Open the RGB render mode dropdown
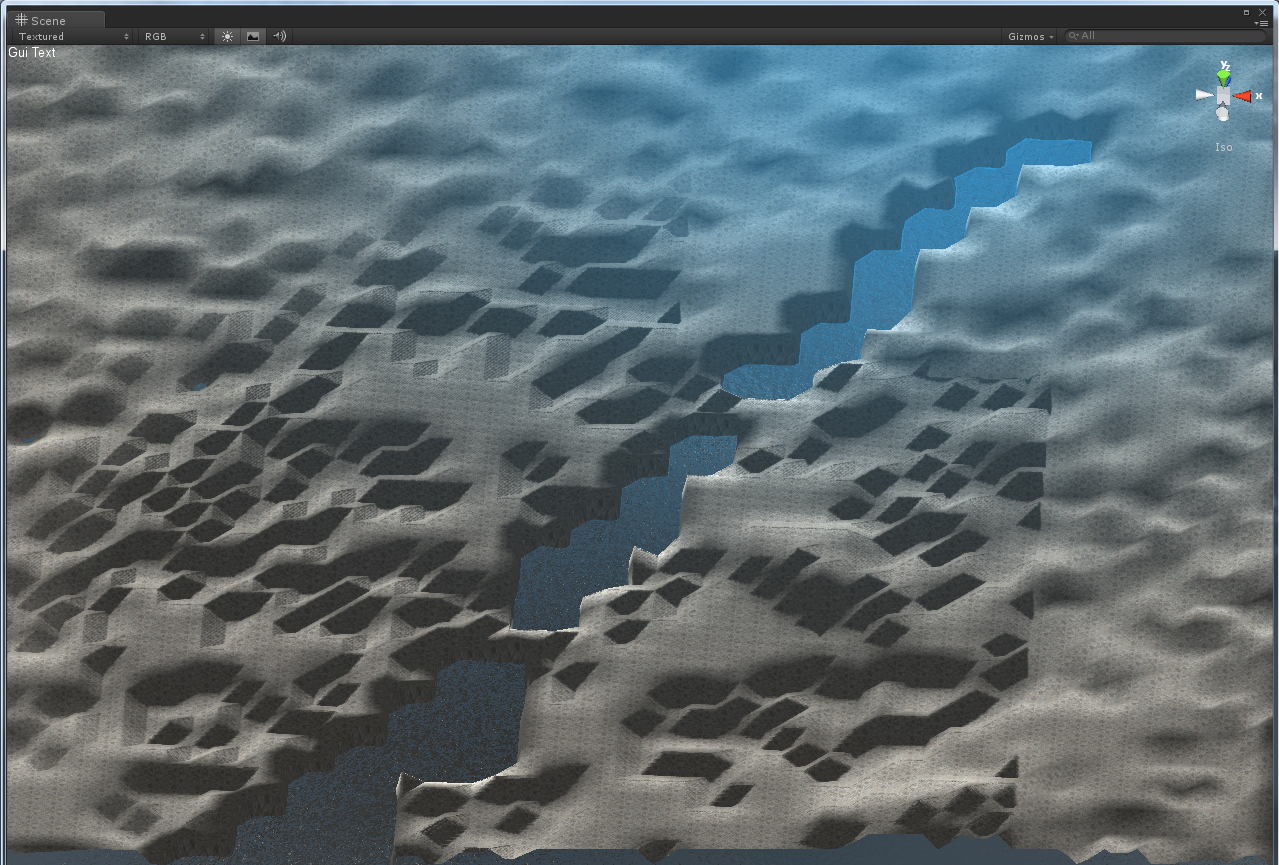The image size is (1279, 865). 174,36
